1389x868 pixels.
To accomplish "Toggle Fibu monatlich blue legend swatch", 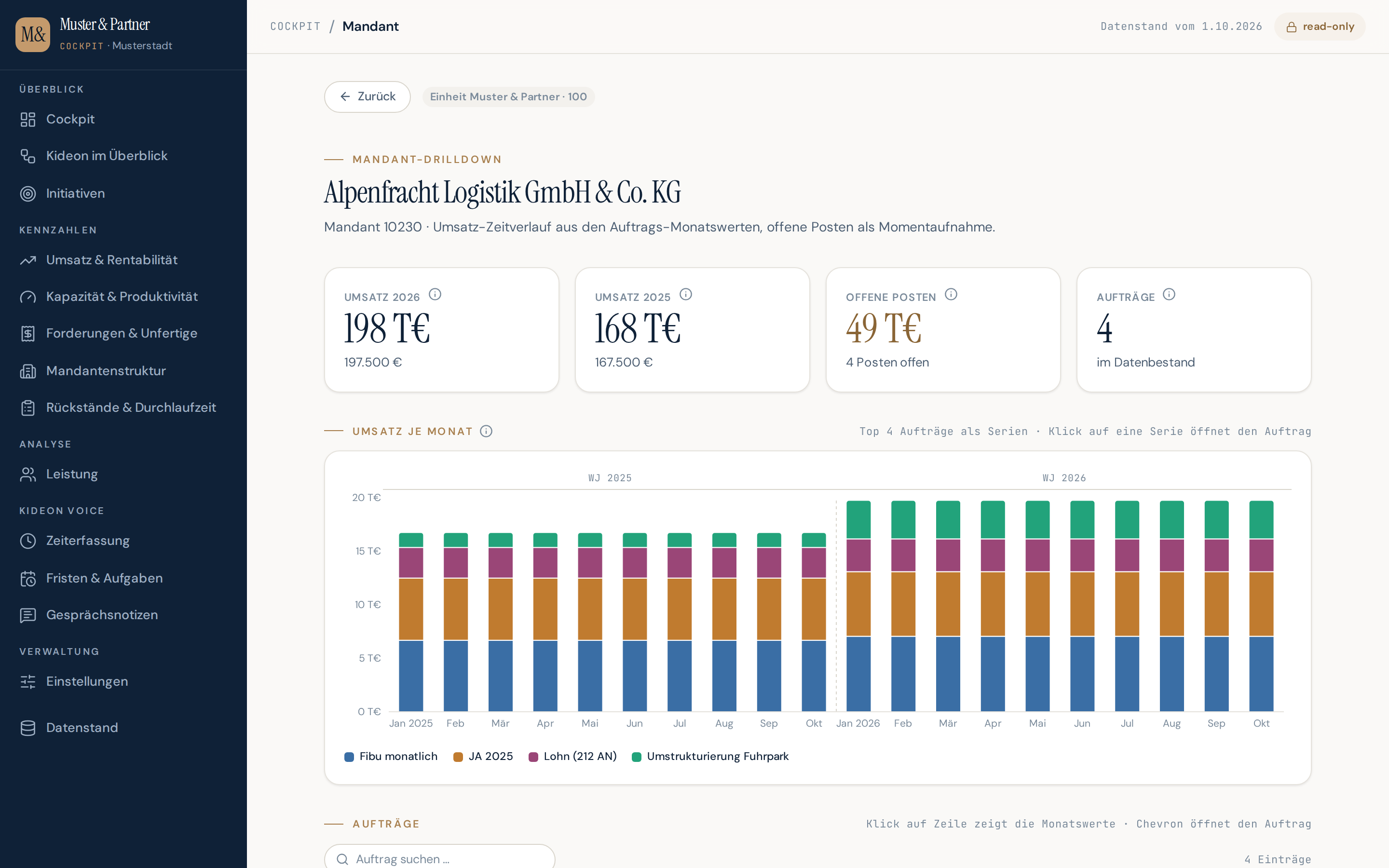I will (349, 757).
